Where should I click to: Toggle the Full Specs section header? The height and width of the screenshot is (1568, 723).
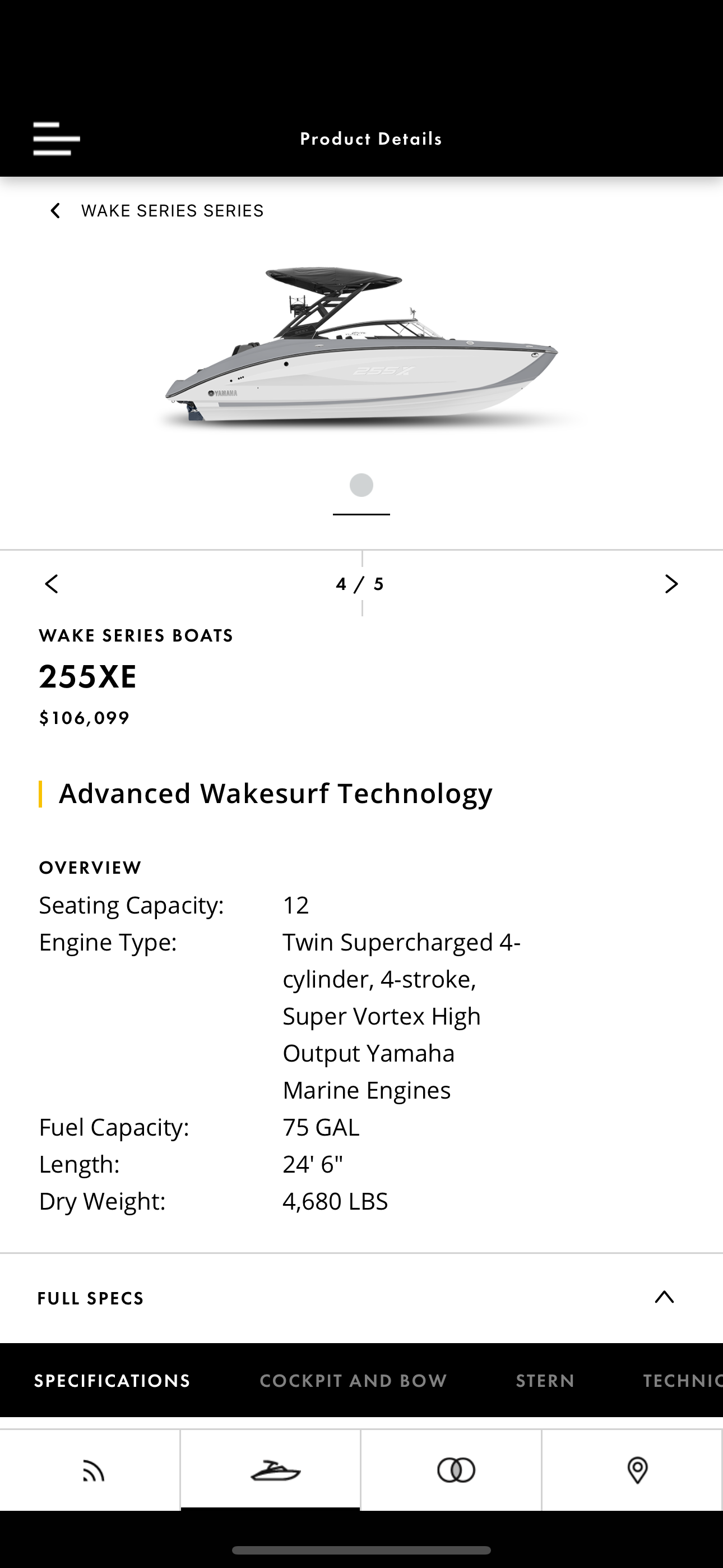point(91,1298)
